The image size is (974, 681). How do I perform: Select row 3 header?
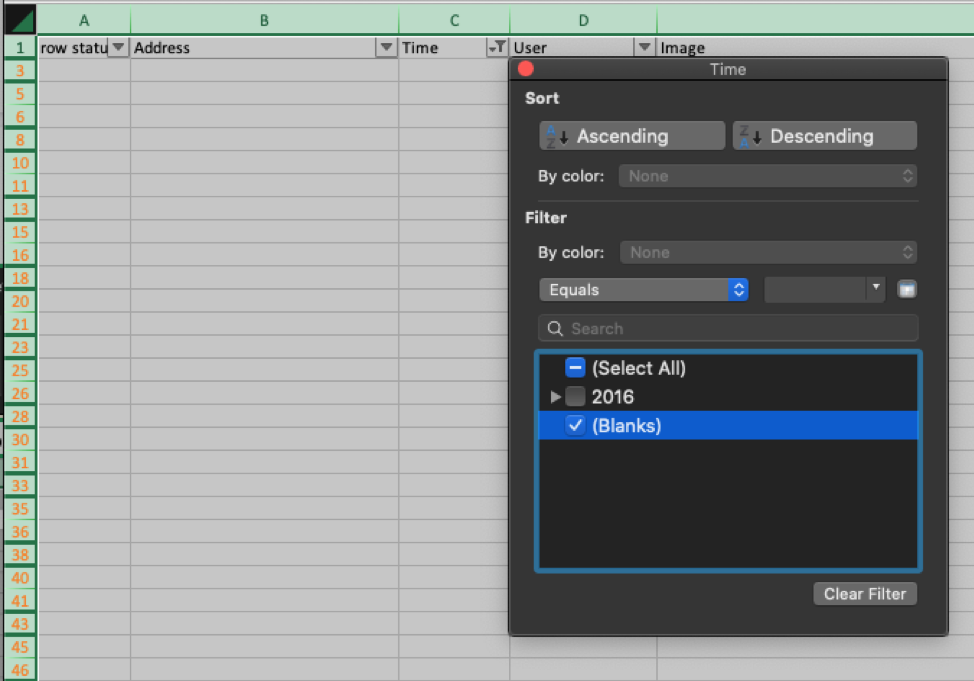point(20,71)
